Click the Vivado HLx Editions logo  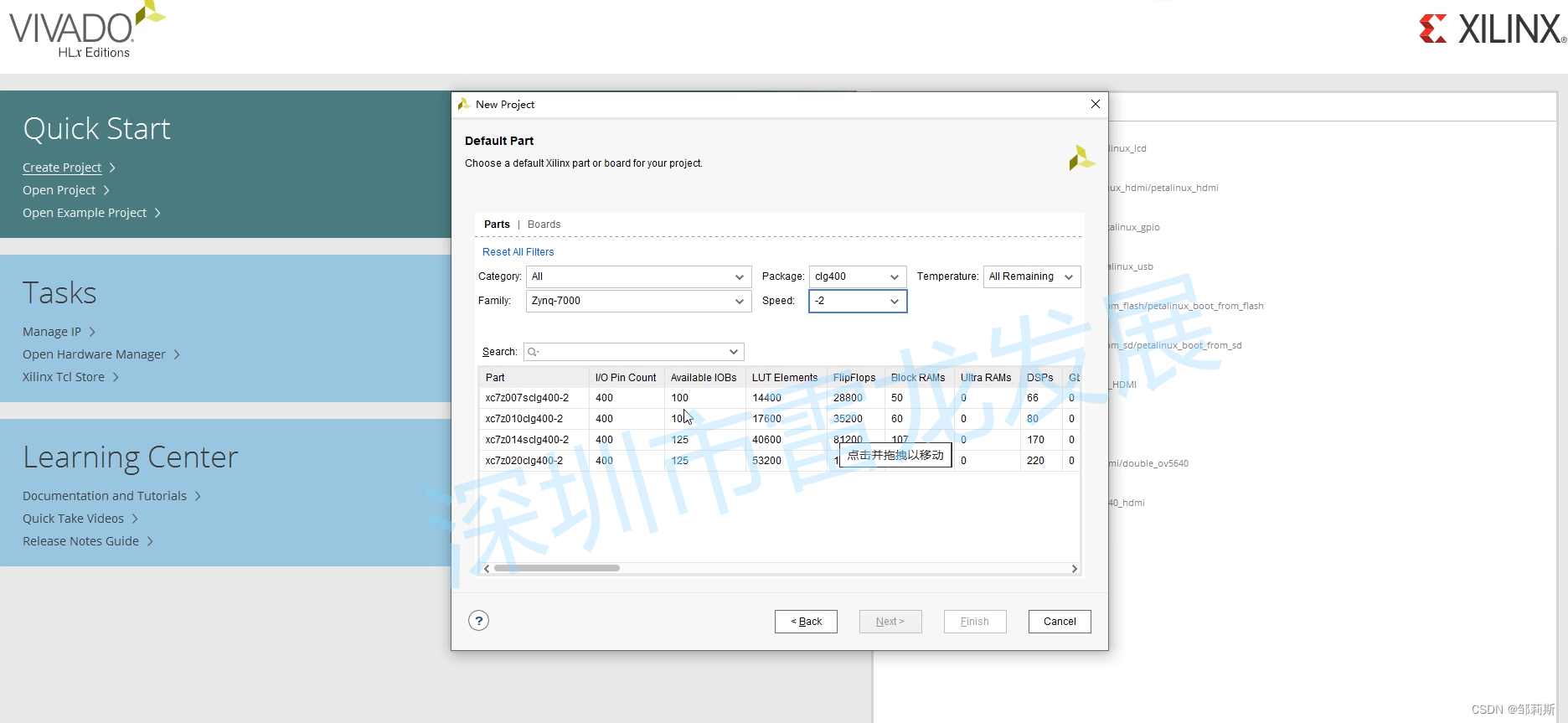point(86,30)
